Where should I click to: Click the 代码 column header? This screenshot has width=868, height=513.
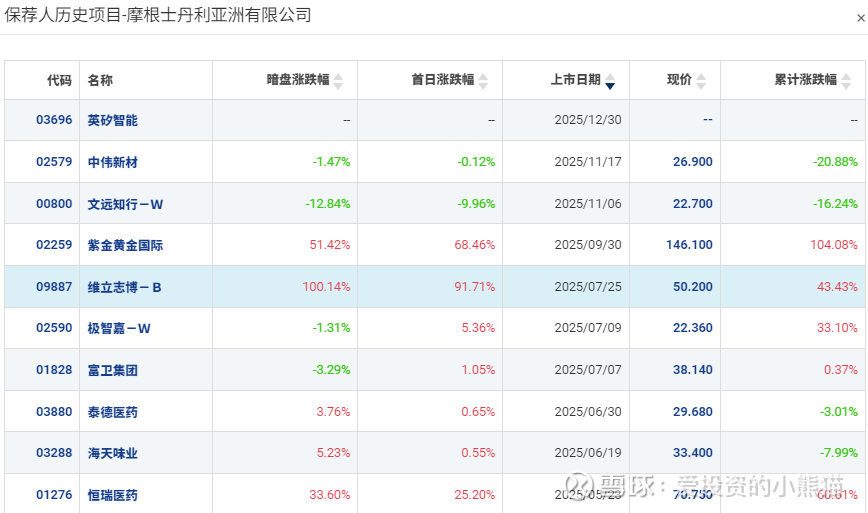pyautogui.click(x=59, y=80)
